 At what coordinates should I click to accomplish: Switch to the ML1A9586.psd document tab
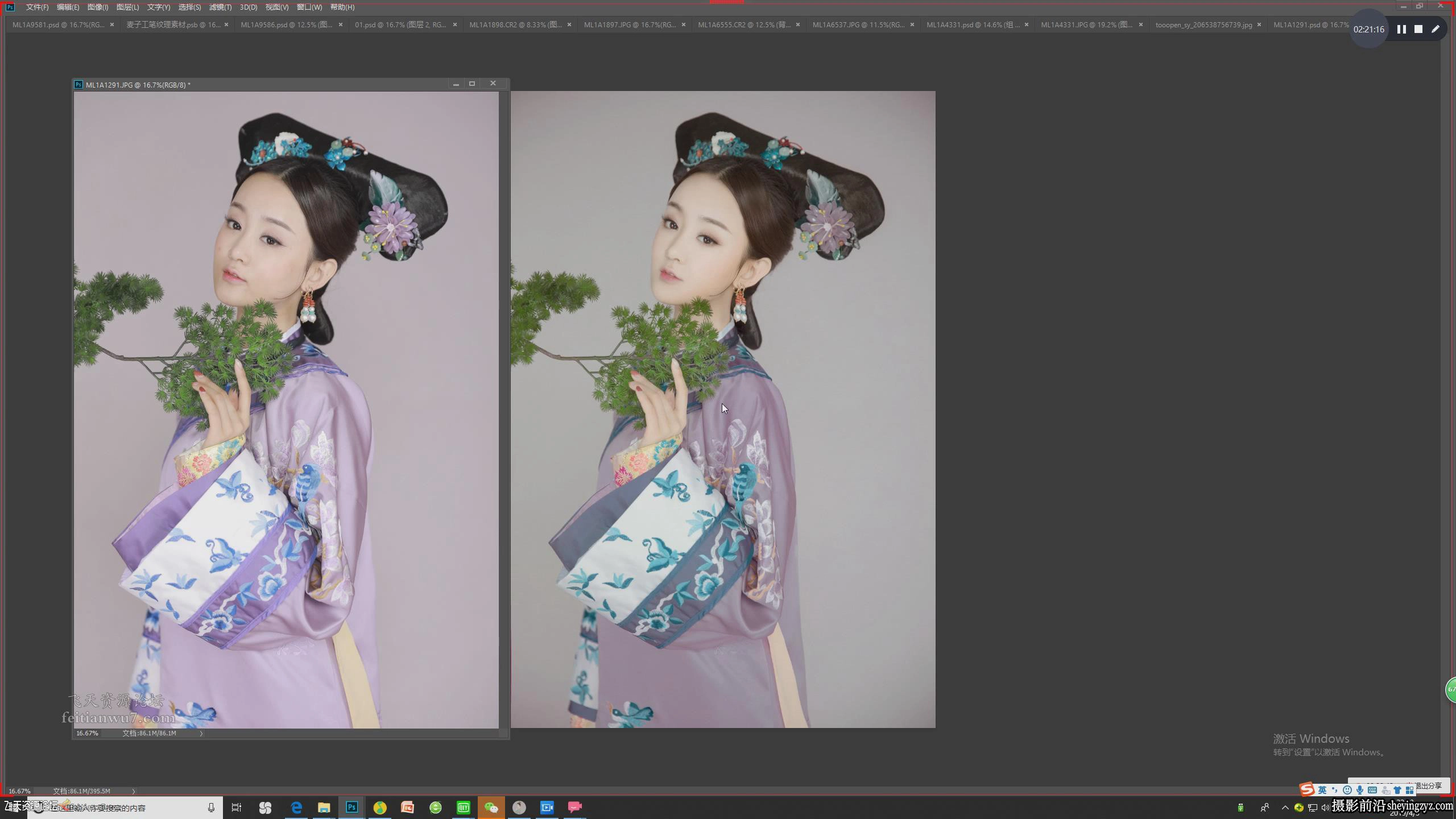click(286, 25)
